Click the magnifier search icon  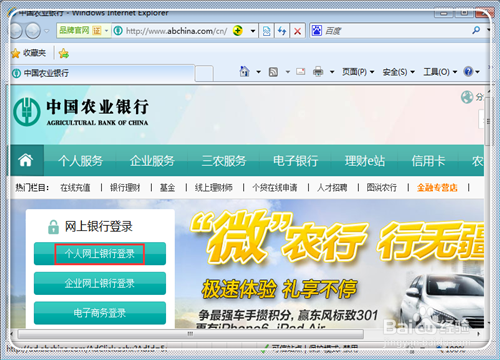click(x=476, y=31)
